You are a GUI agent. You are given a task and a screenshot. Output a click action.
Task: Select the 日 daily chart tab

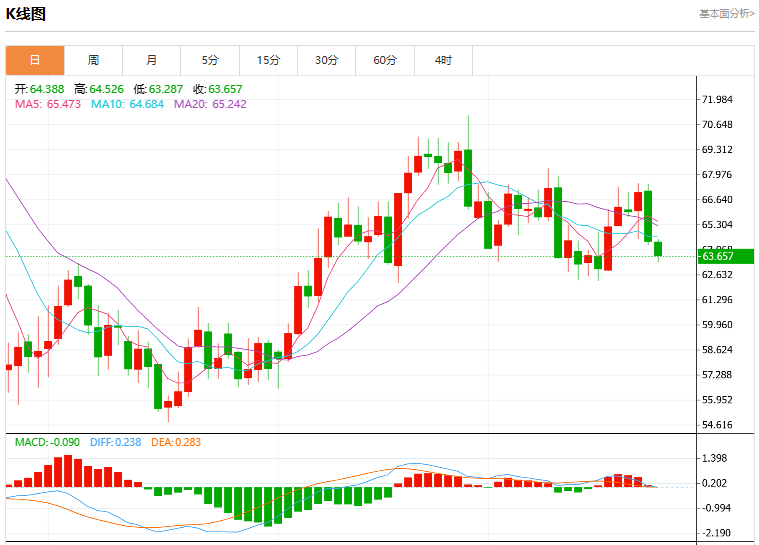pos(35,61)
